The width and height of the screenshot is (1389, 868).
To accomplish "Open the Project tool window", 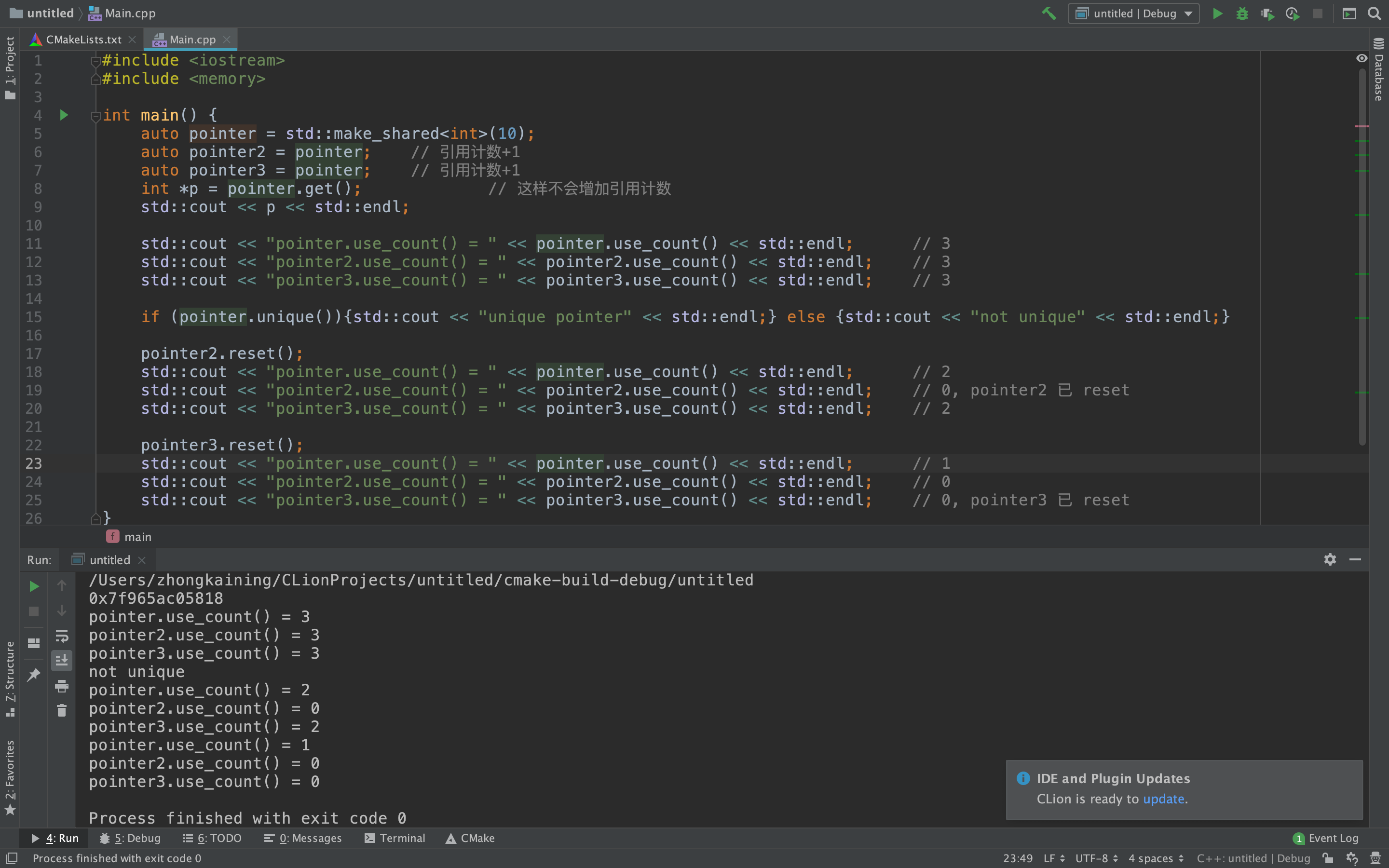I will pos(10,68).
